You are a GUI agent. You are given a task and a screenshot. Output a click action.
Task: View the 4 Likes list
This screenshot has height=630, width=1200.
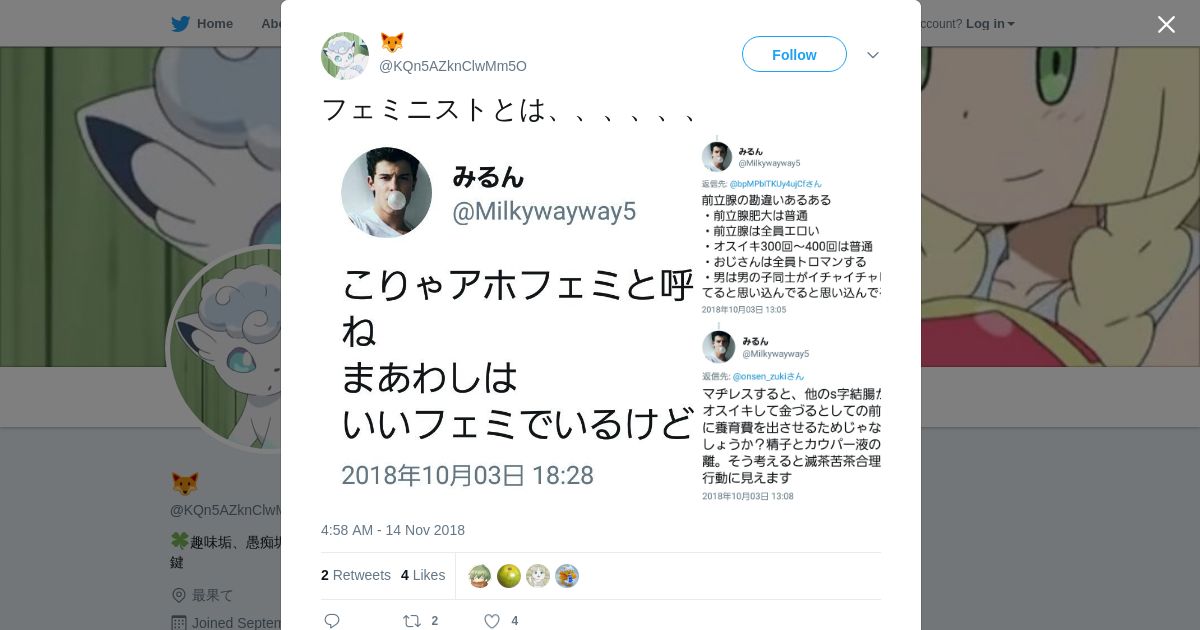(x=423, y=575)
